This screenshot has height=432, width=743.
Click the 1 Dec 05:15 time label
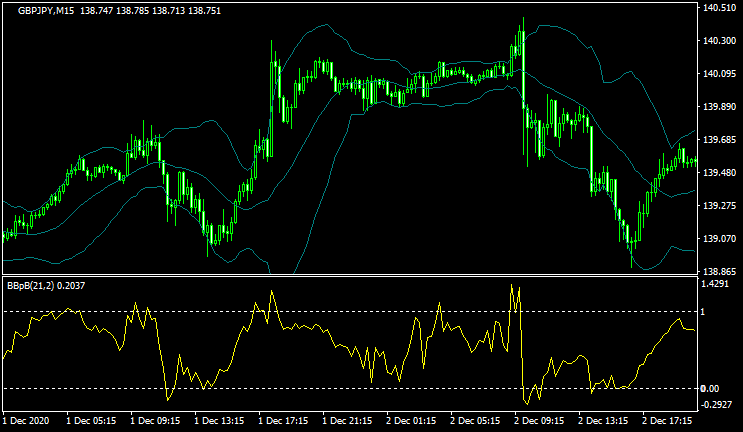tap(91, 421)
